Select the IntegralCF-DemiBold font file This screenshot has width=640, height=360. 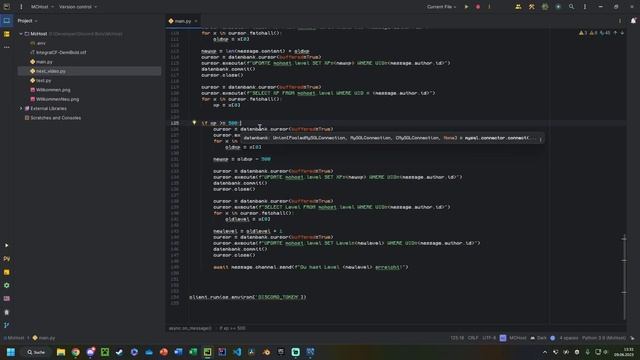click(58, 53)
